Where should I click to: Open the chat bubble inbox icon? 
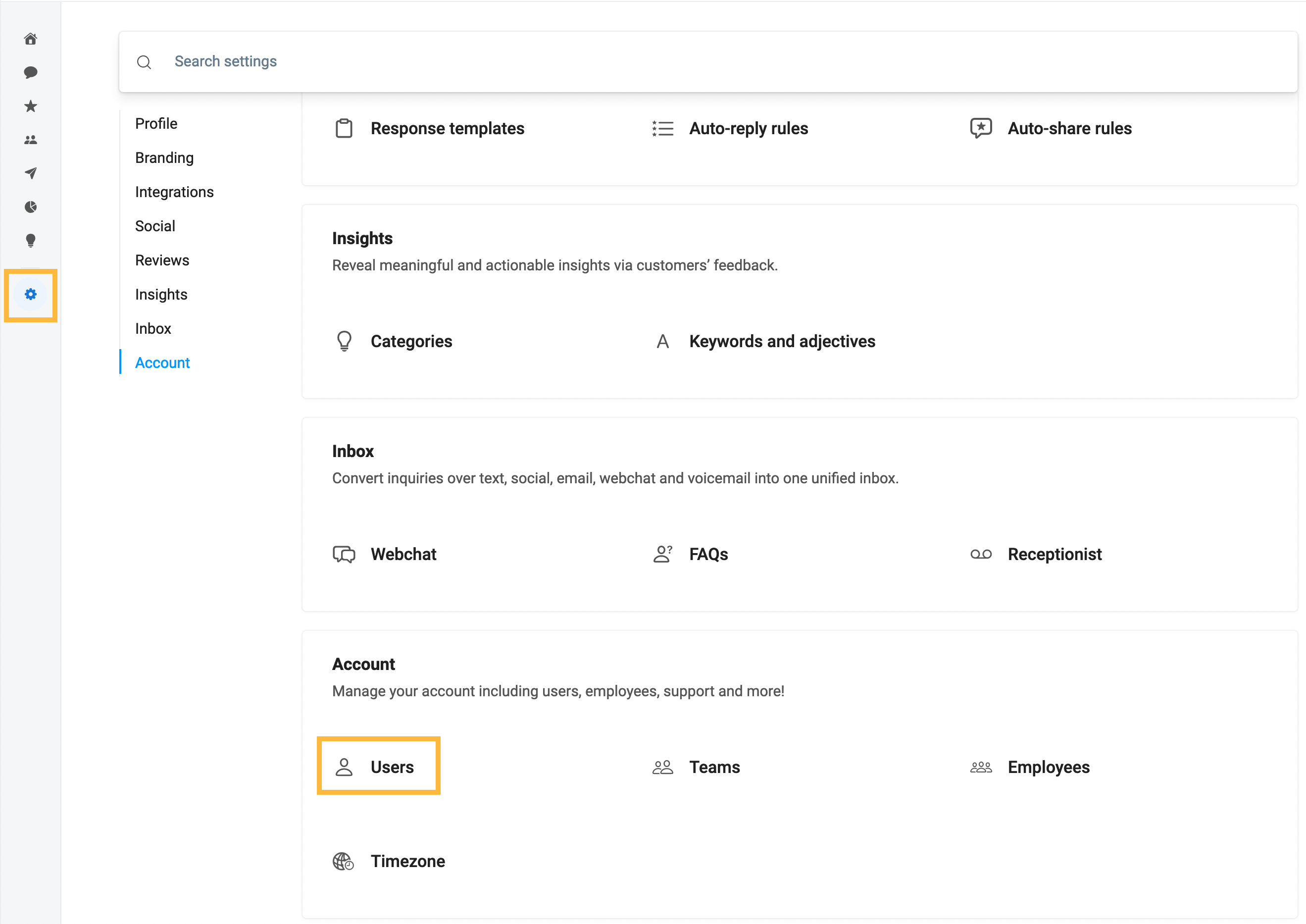(x=31, y=72)
